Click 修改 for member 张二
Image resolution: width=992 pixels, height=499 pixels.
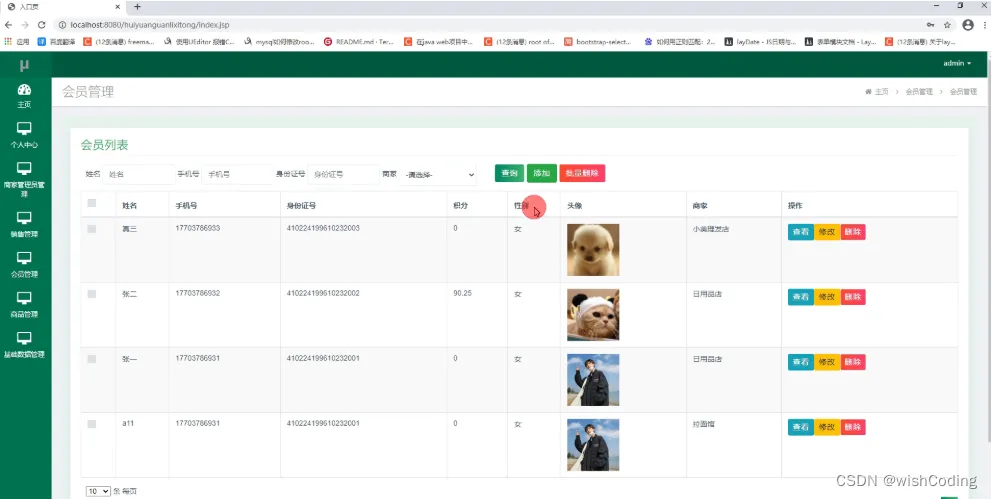pos(827,297)
